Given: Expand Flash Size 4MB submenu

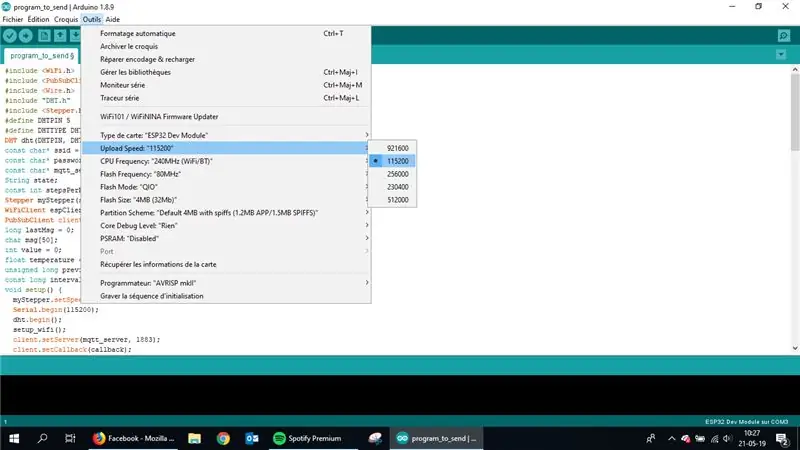Looking at the screenshot, I should (x=226, y=199).
